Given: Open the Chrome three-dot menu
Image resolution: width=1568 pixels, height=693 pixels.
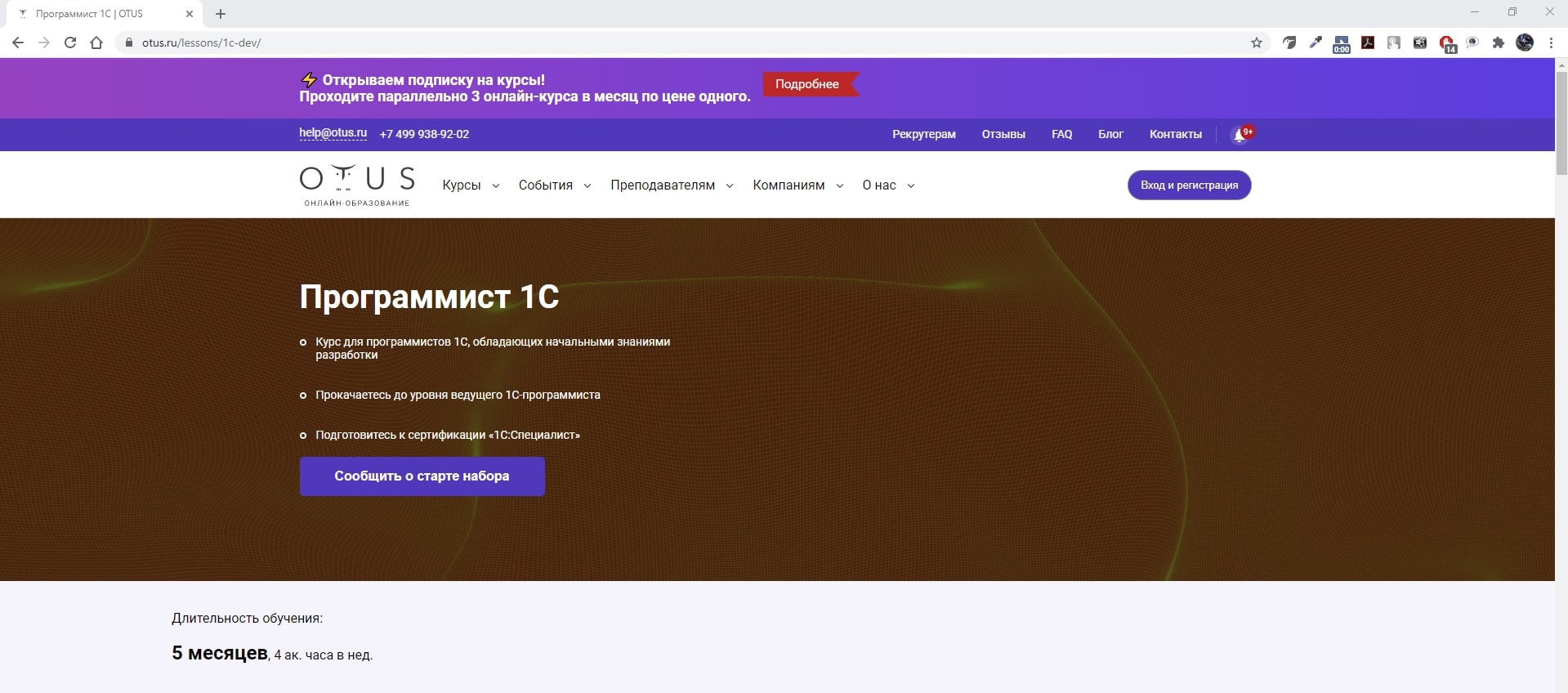Looking at the screenshot, I should coord(1551,42).
